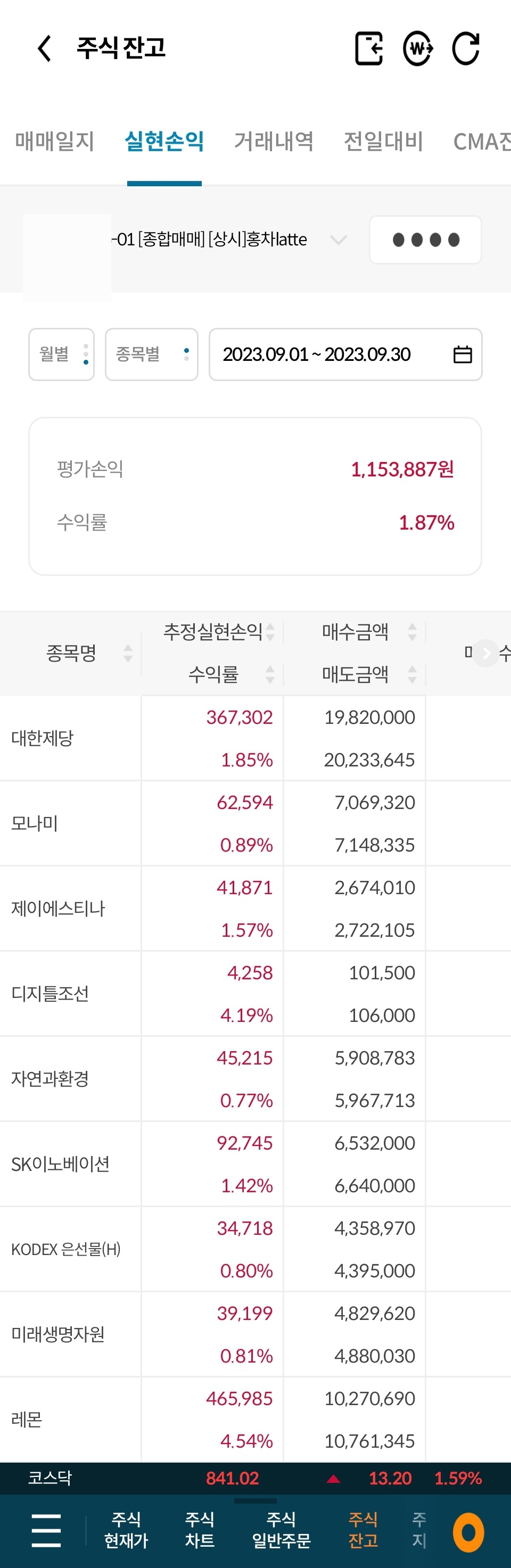Expand the account selection dropdown
This screenshot has width=511, height=1568.
(338, 240)
